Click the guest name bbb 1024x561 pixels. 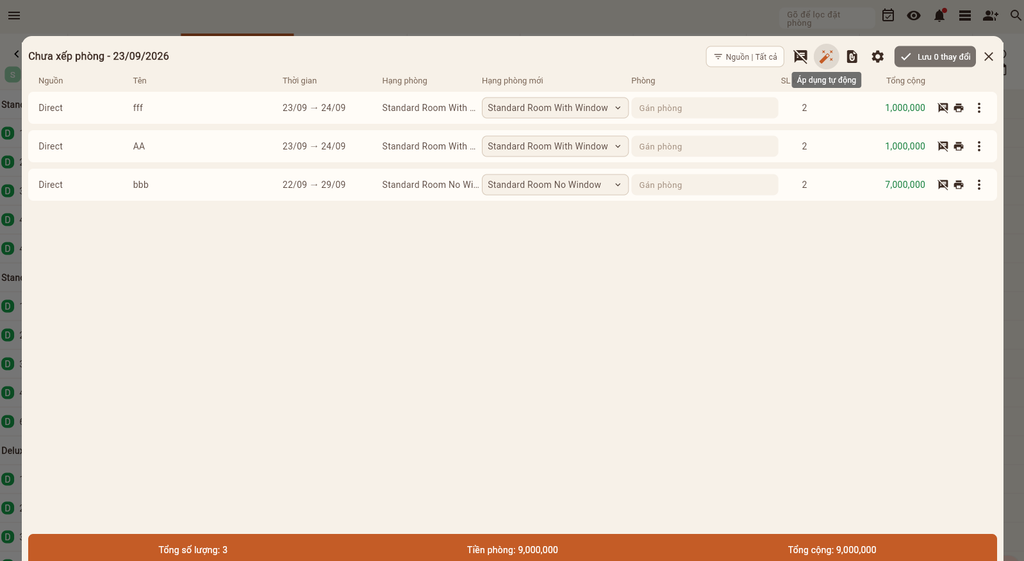click(x=141, y=185)
